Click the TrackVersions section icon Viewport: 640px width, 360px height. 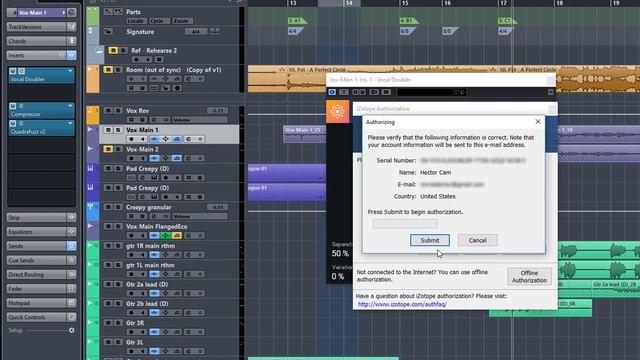71,27
